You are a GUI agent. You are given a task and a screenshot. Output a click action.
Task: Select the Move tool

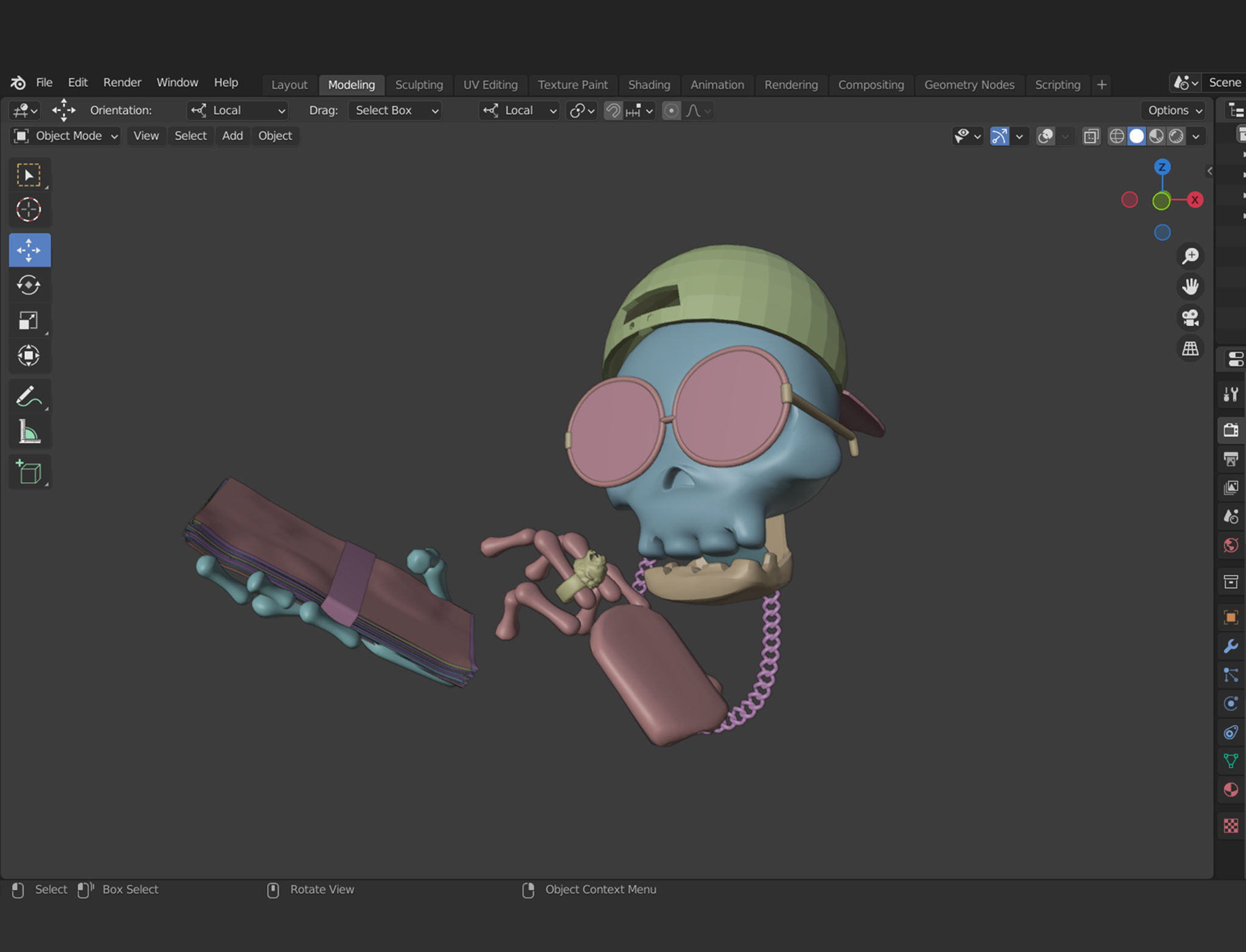pos(29,250)
